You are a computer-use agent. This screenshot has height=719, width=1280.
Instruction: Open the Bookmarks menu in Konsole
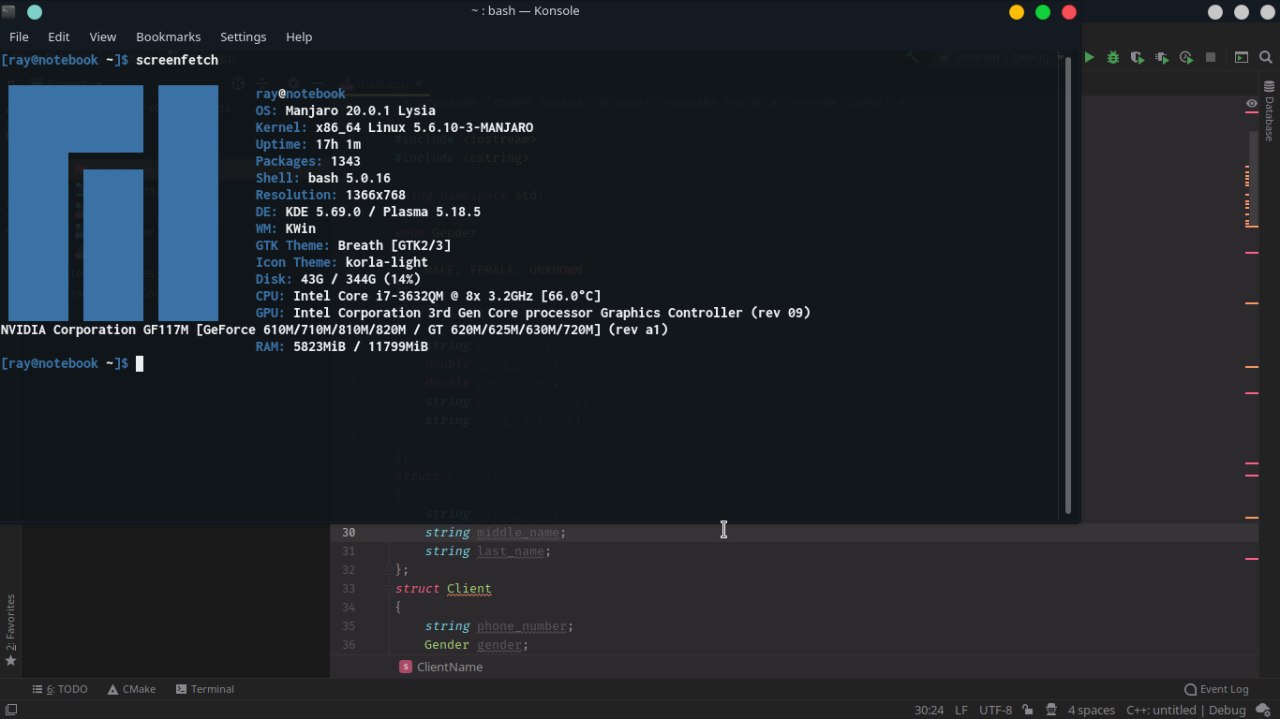tap(168, 37)
